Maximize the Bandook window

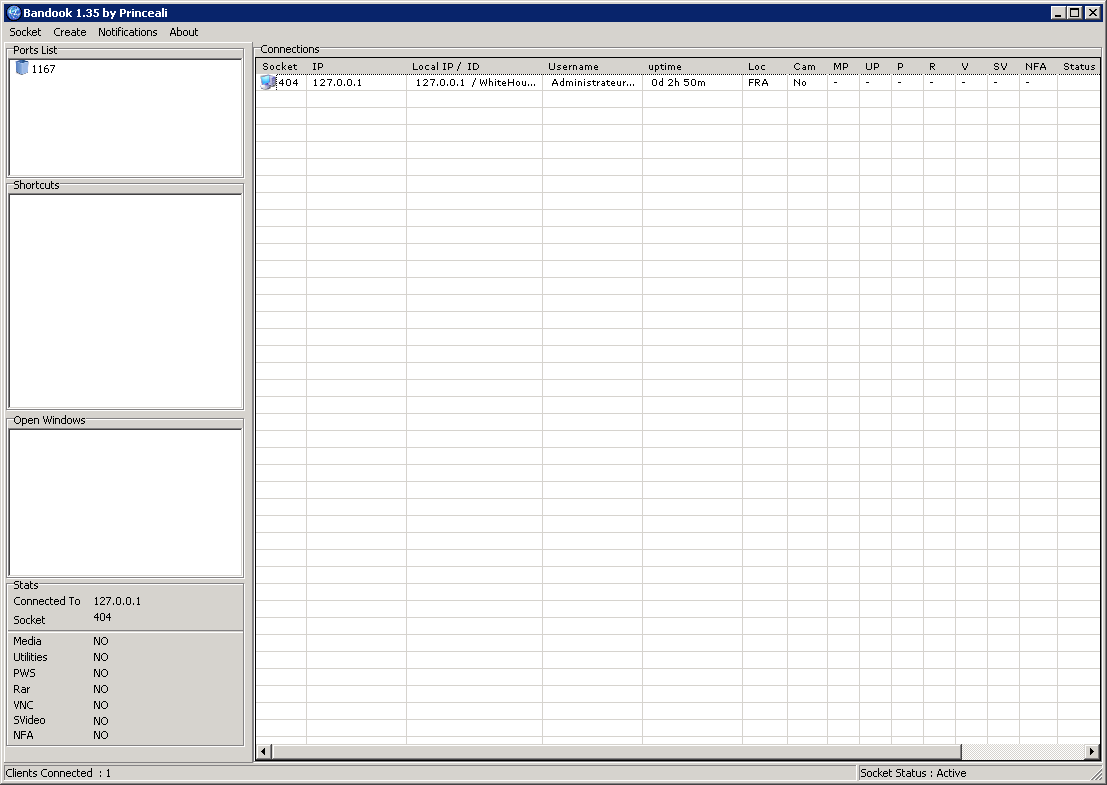(1075, 12)
